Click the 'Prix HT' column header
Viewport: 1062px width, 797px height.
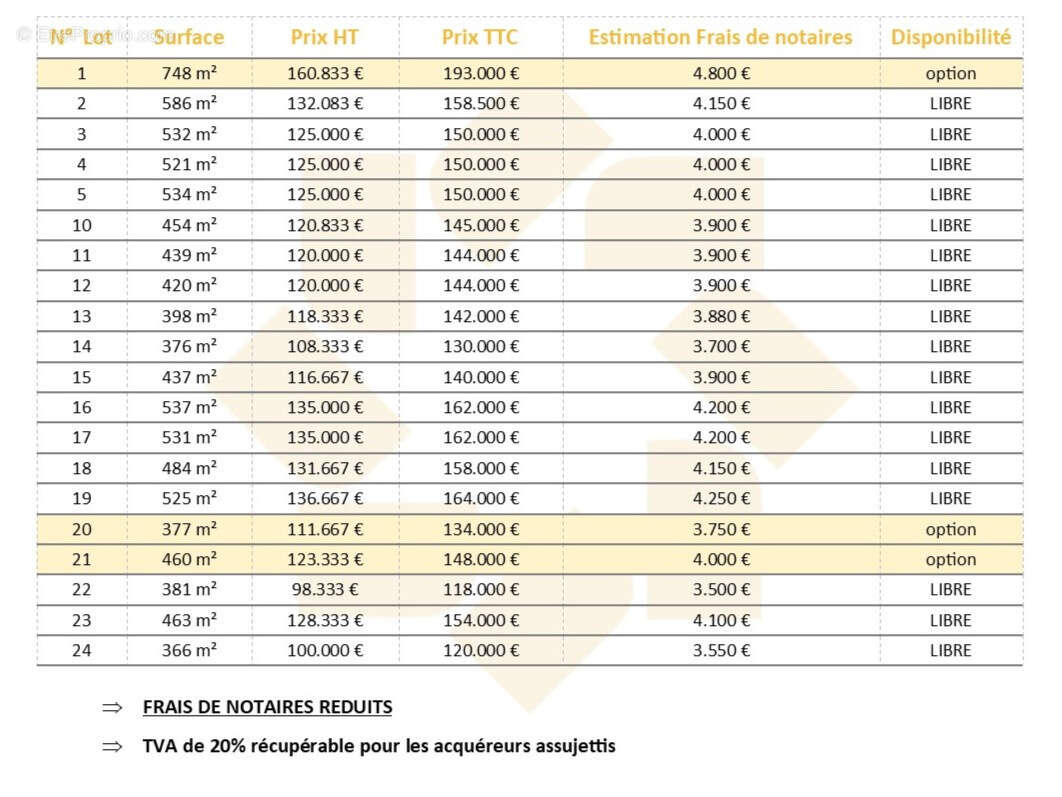324,37
